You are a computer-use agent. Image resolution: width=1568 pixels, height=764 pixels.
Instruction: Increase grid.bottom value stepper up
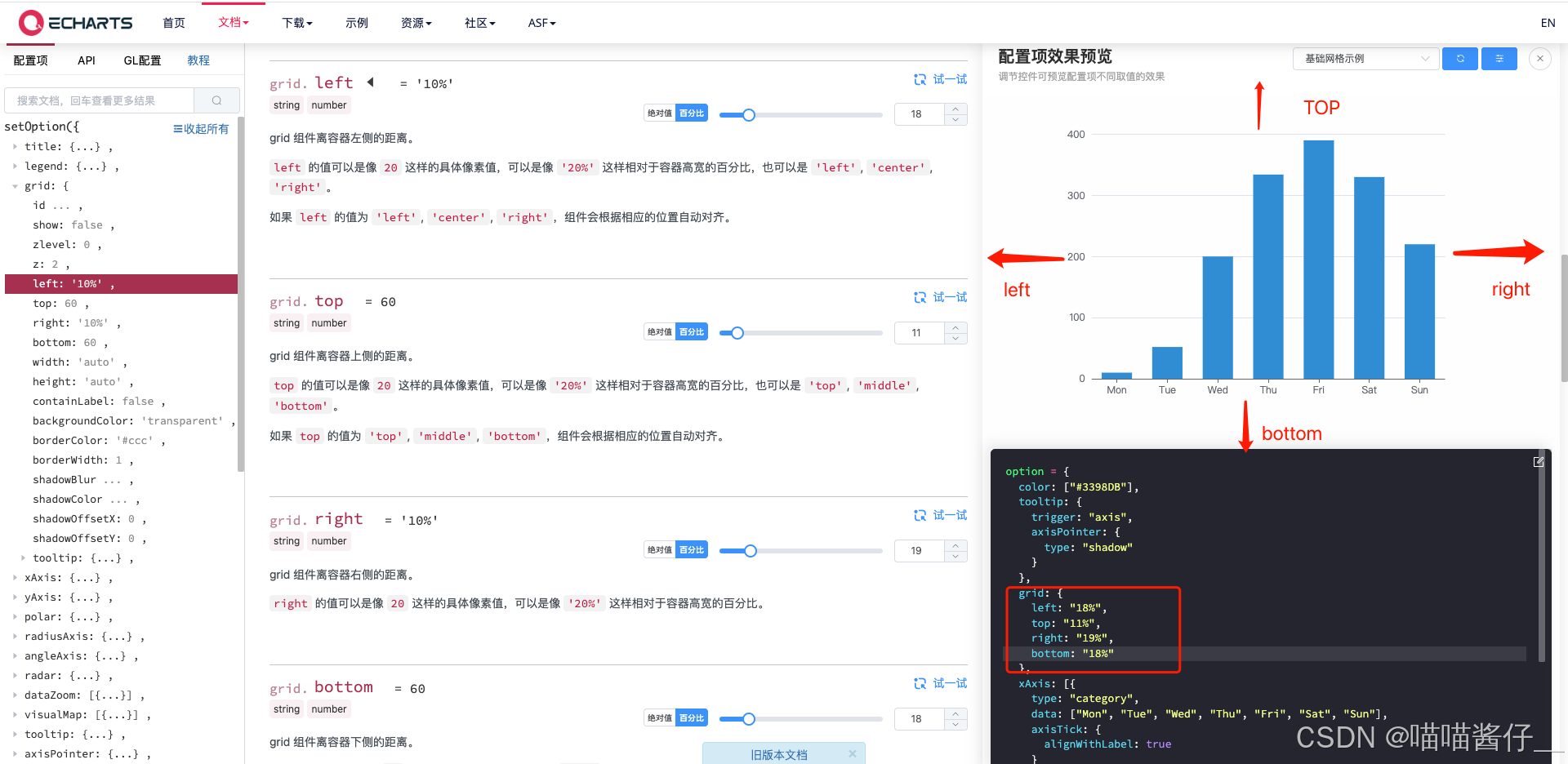[955, 713]
